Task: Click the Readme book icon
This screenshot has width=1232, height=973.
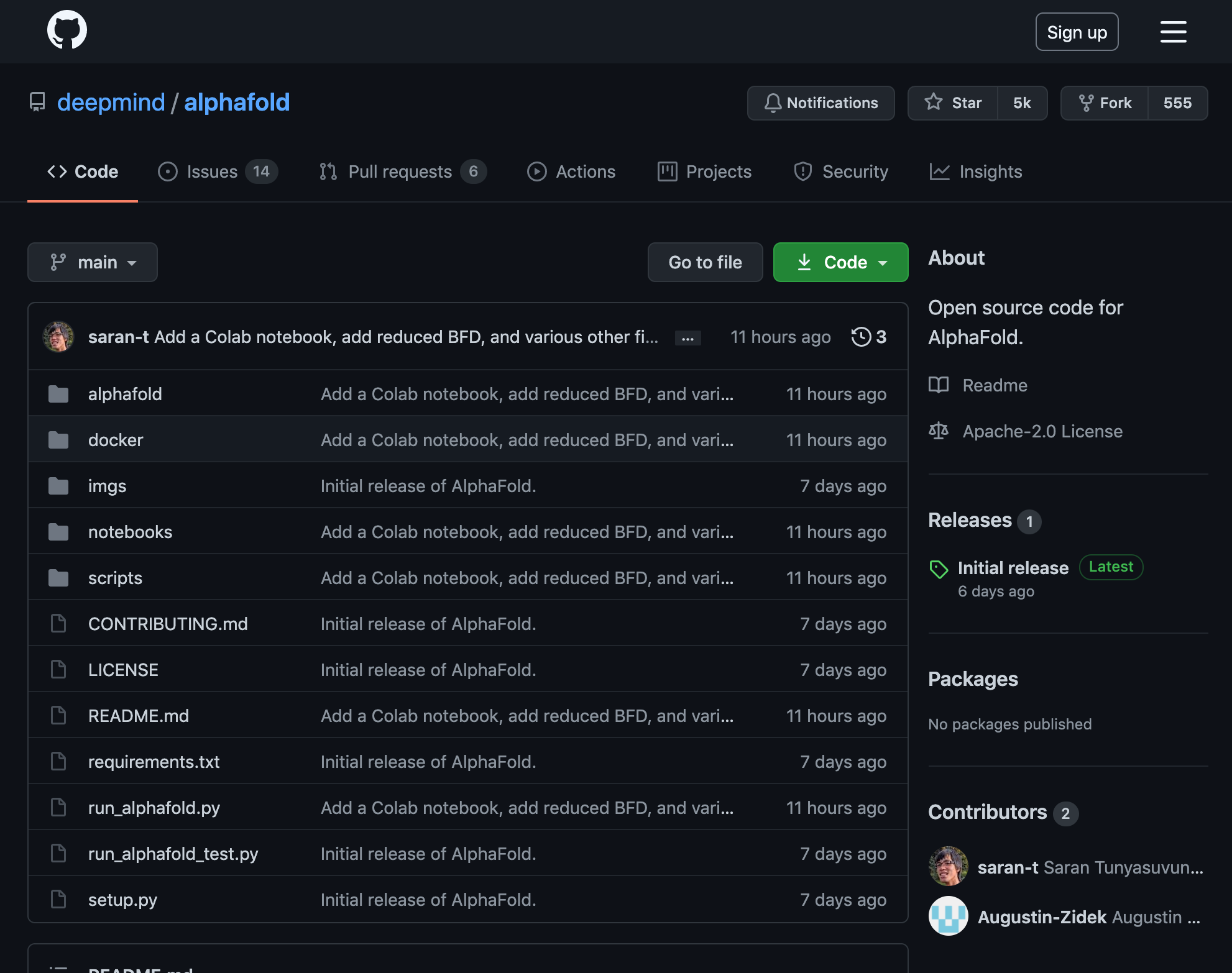Action: (939, 385)
